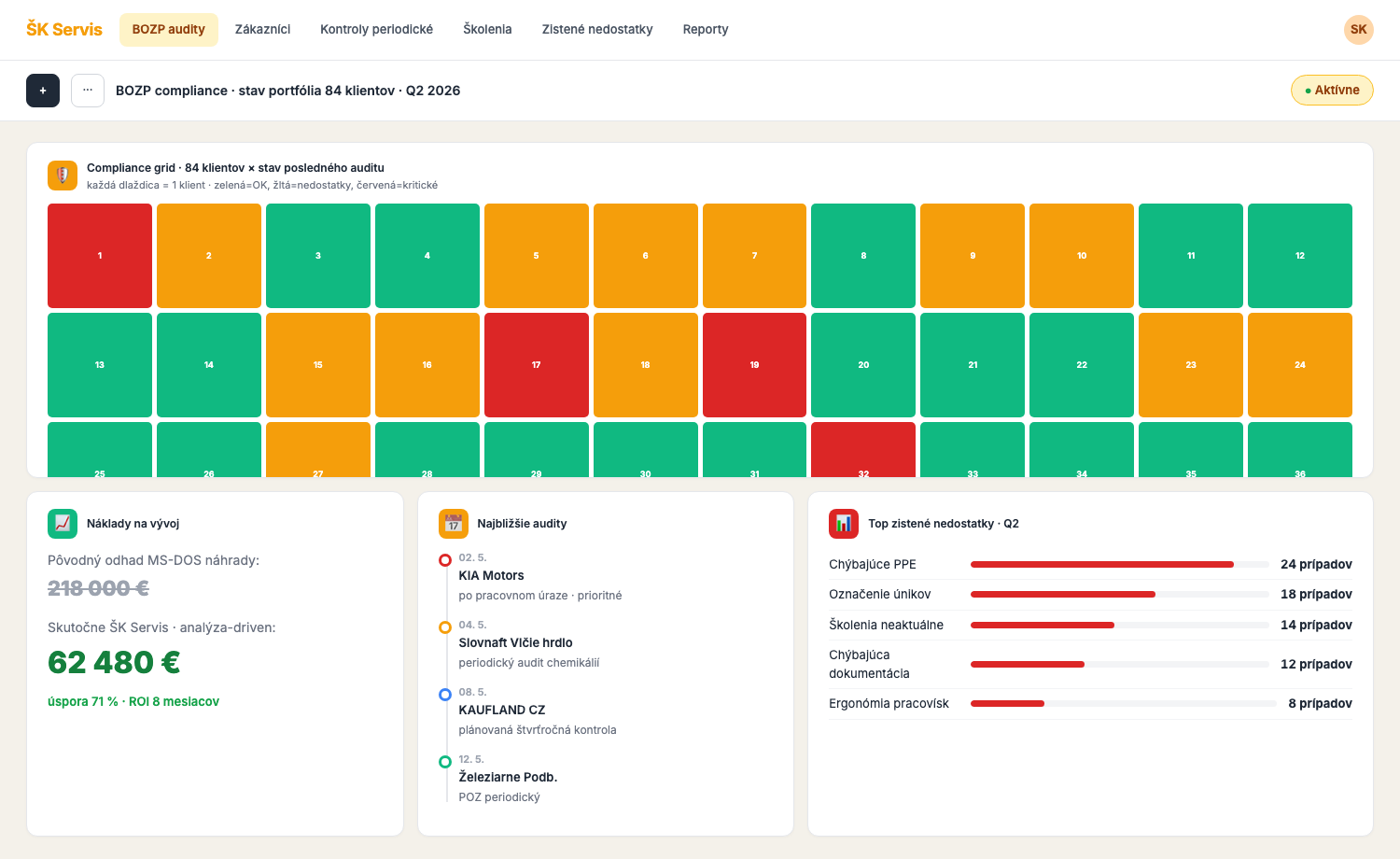Click the Chýbajúce PPE progress bar
Screen dimensions: 1400x859
[1120, 565]
